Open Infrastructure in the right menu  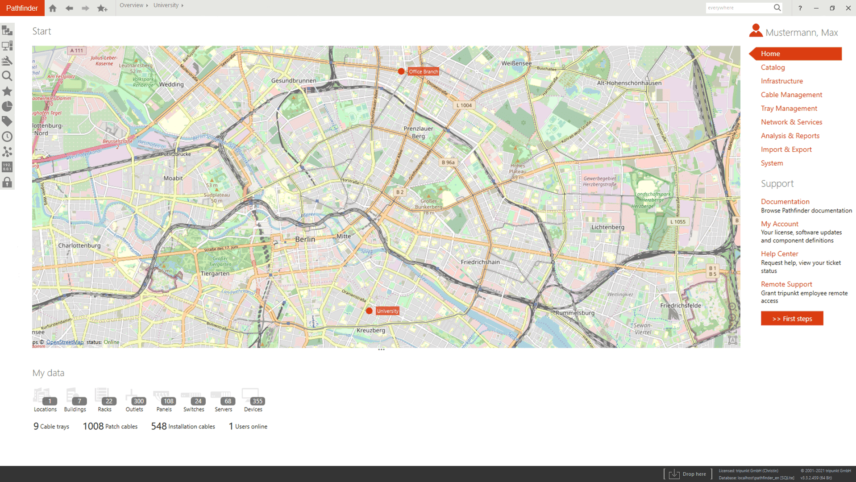pos(782,81)
